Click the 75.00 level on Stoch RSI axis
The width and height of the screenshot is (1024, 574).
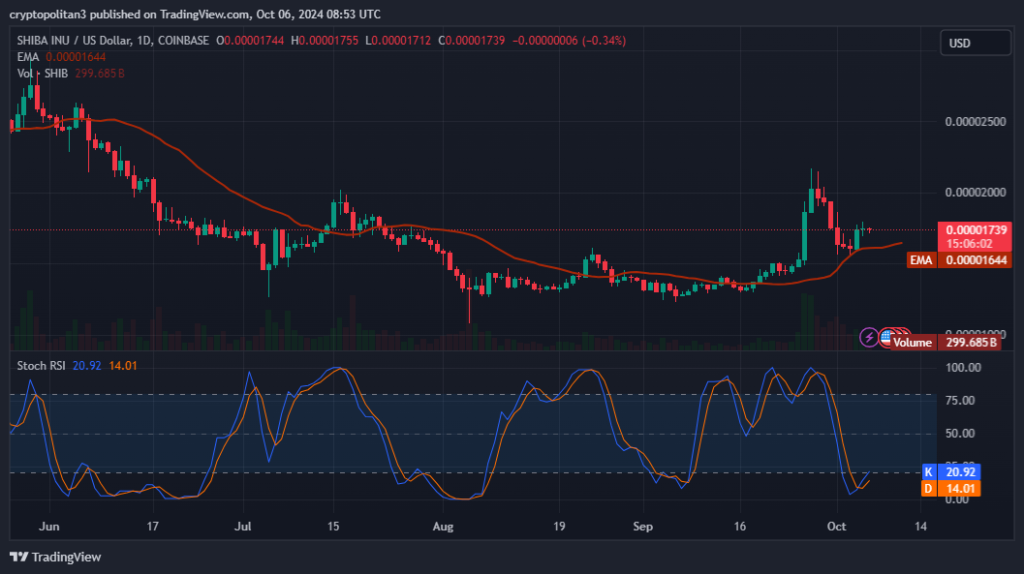click(961, 400)
